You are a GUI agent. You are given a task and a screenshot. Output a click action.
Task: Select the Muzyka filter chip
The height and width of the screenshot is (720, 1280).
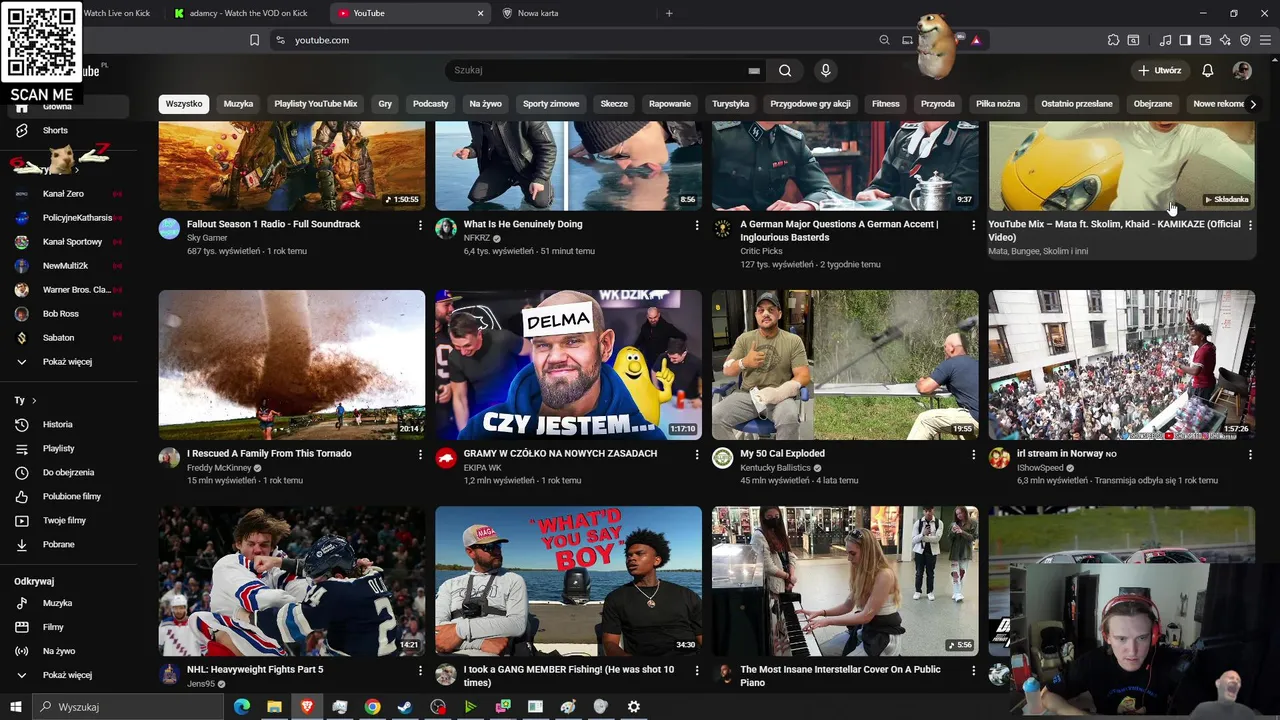(x=238, y=104)
